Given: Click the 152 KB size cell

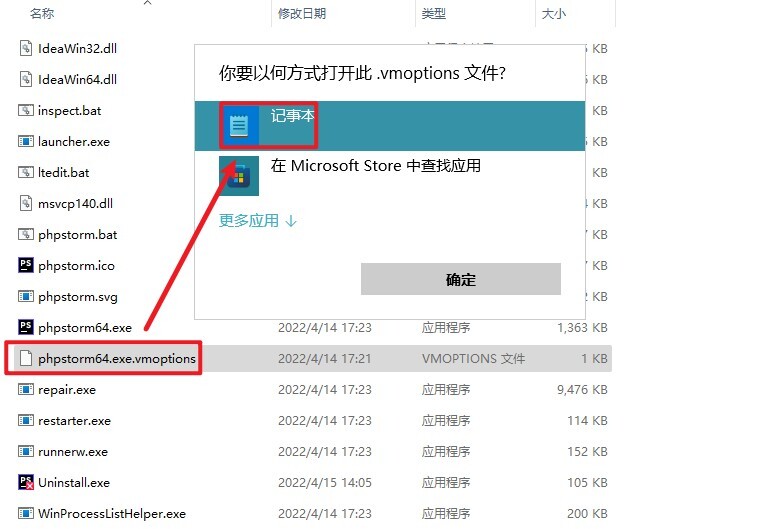Looking at the screenshot, I should [x=587, y=452].
